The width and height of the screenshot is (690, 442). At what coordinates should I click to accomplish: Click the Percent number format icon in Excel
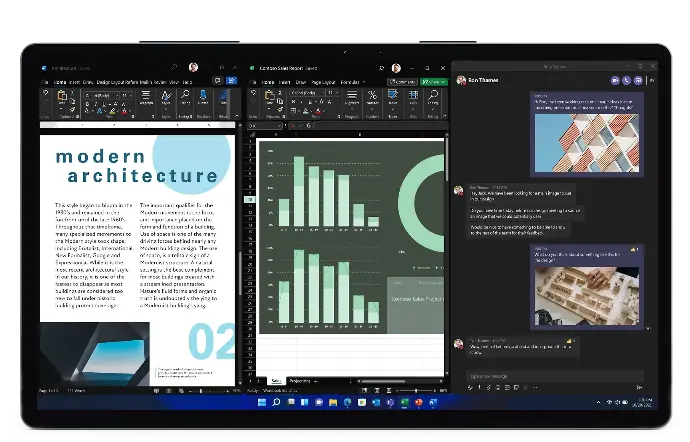click(x=373, y=97)
